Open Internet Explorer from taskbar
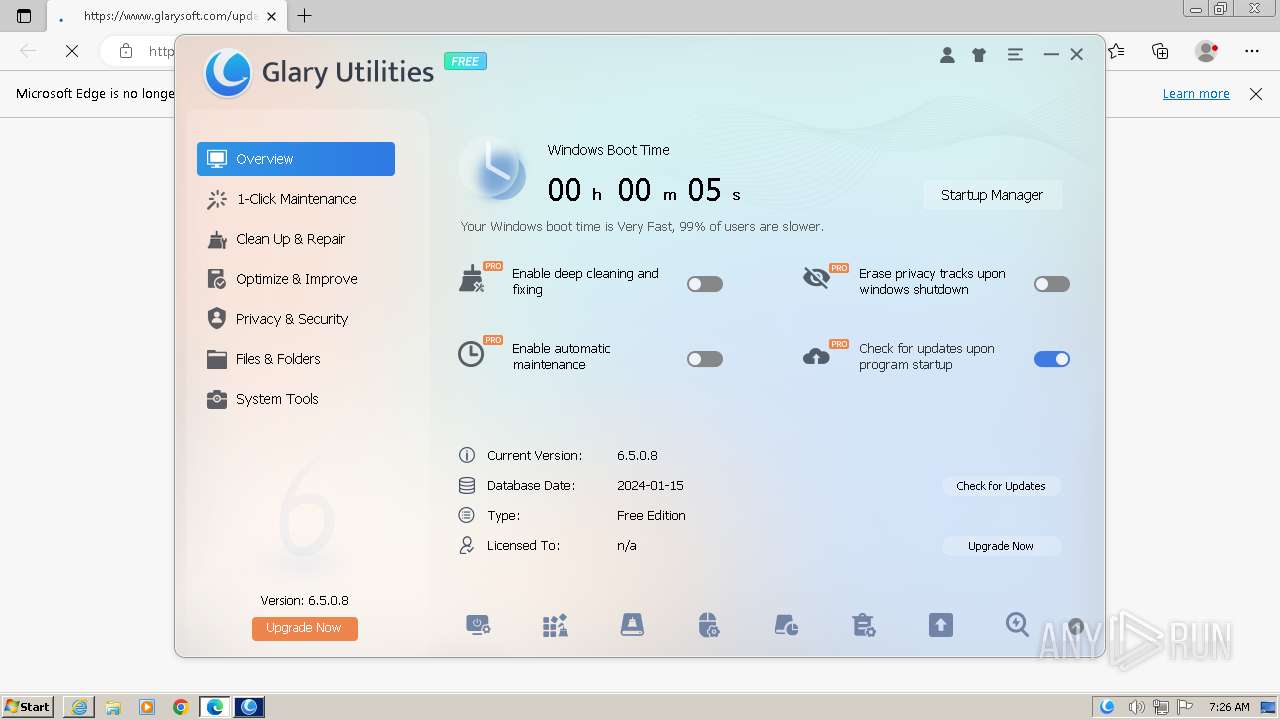Viewport: 1280px width, 720px height. pos(79,707)
